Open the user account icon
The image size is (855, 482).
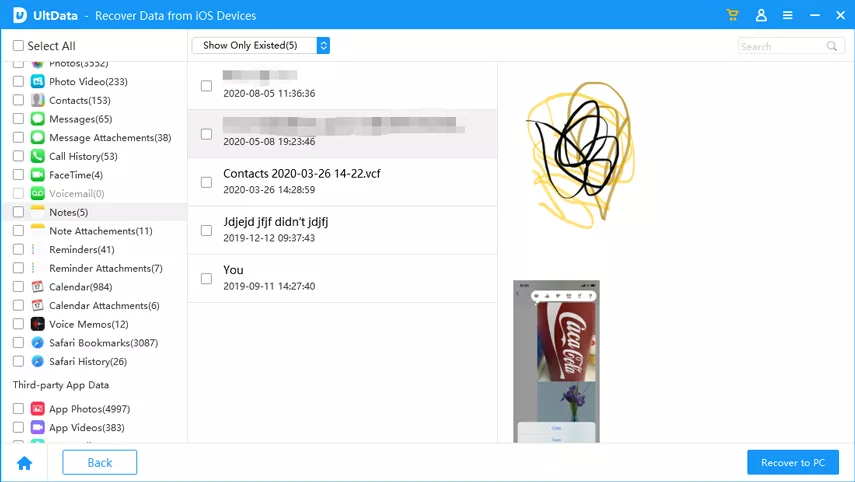click(x=761, y=15)
